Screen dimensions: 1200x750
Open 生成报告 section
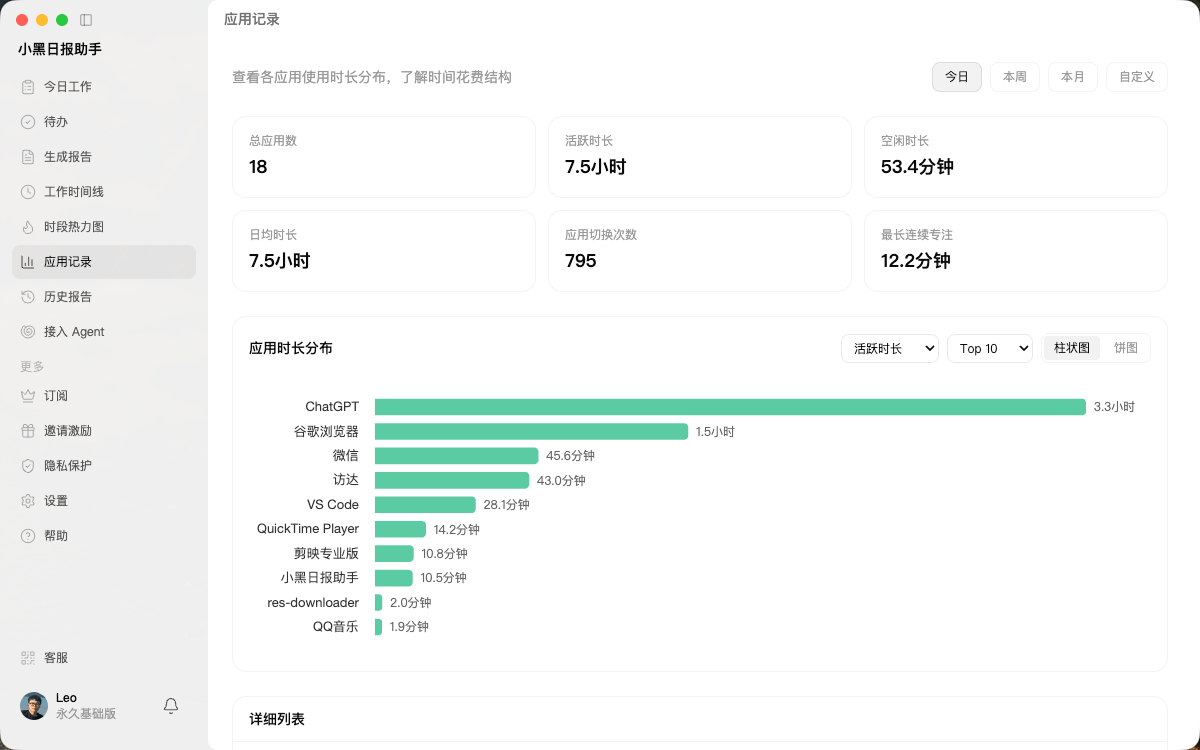[x=104, y=157]
